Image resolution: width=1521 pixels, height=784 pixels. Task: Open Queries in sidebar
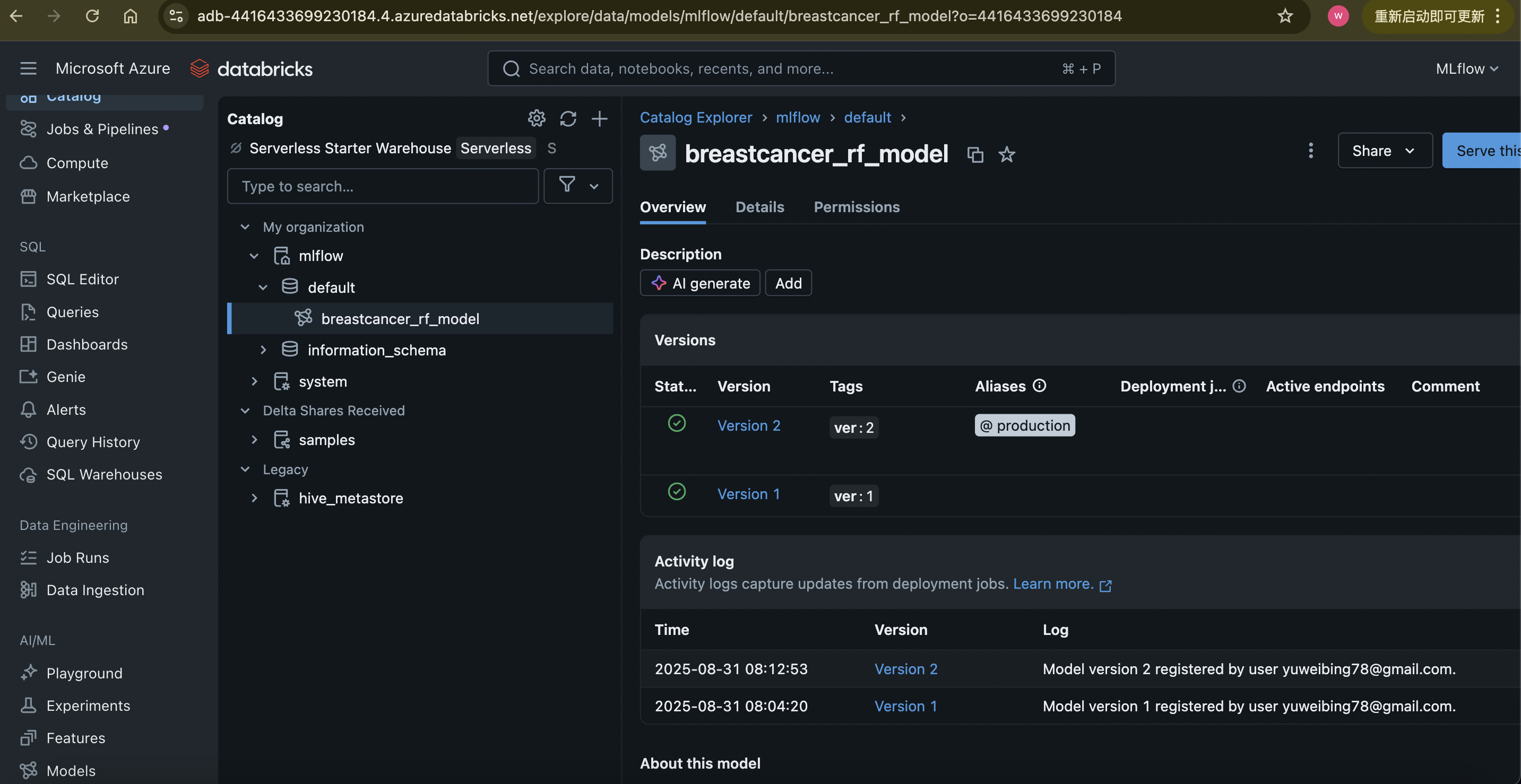pos(73,312)
